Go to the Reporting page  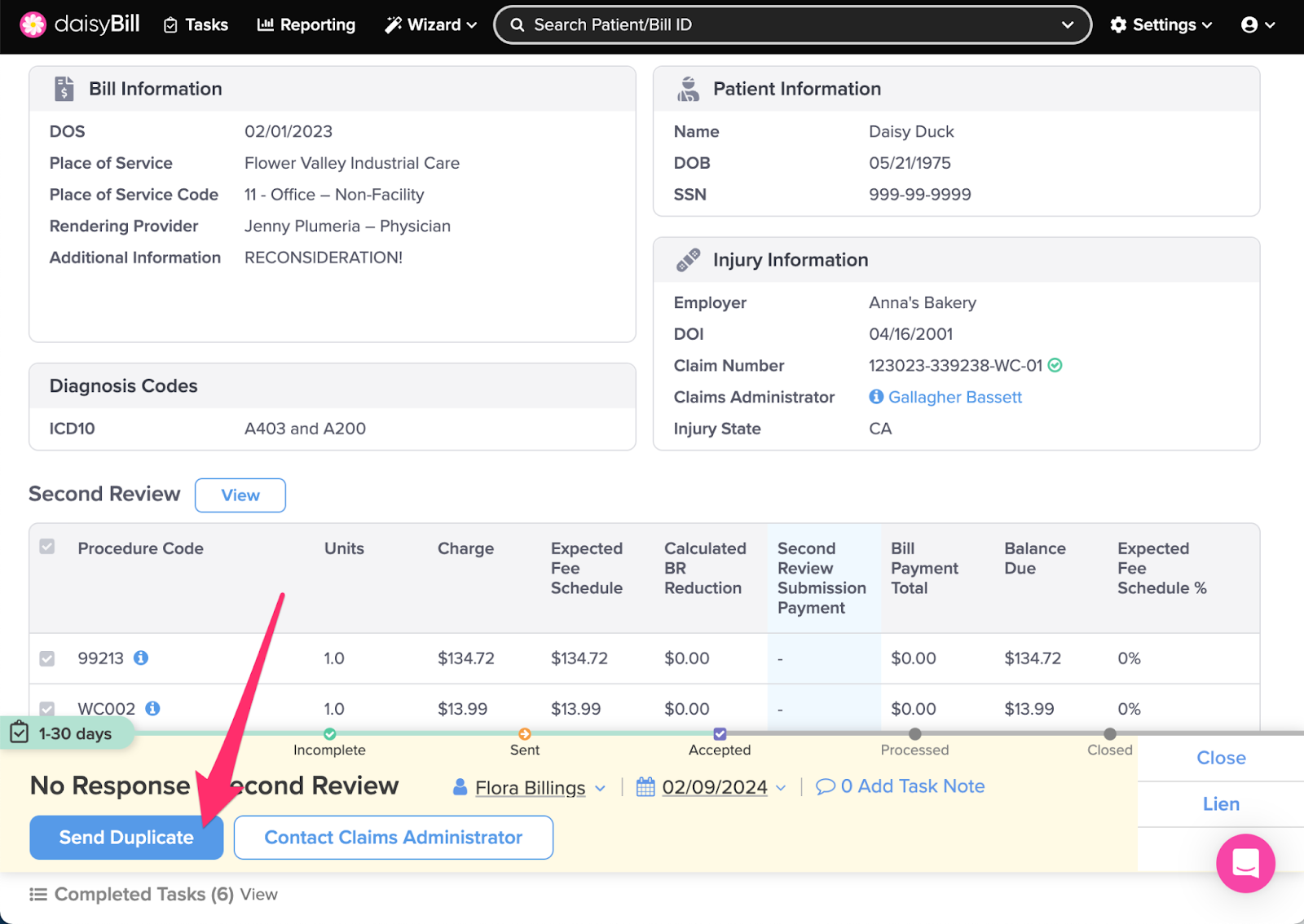pyautogui.click(x=306, y=25)
